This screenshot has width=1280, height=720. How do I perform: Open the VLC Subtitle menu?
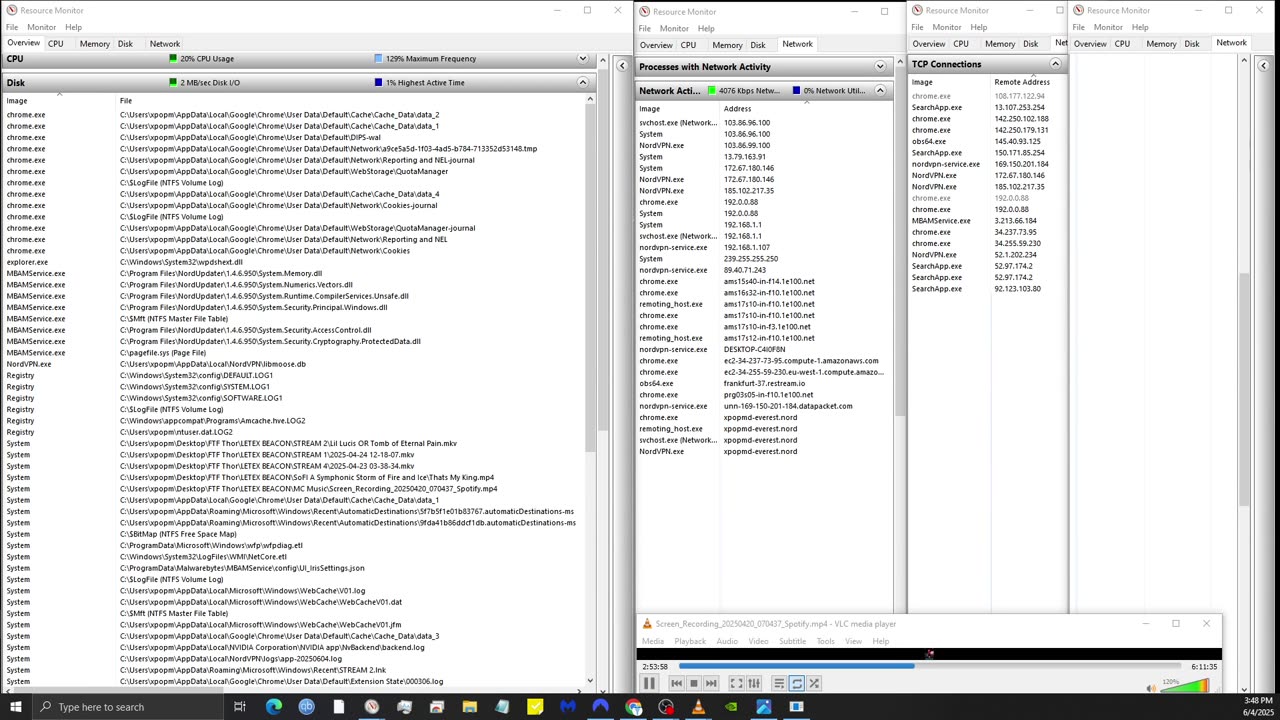(792, 642)
